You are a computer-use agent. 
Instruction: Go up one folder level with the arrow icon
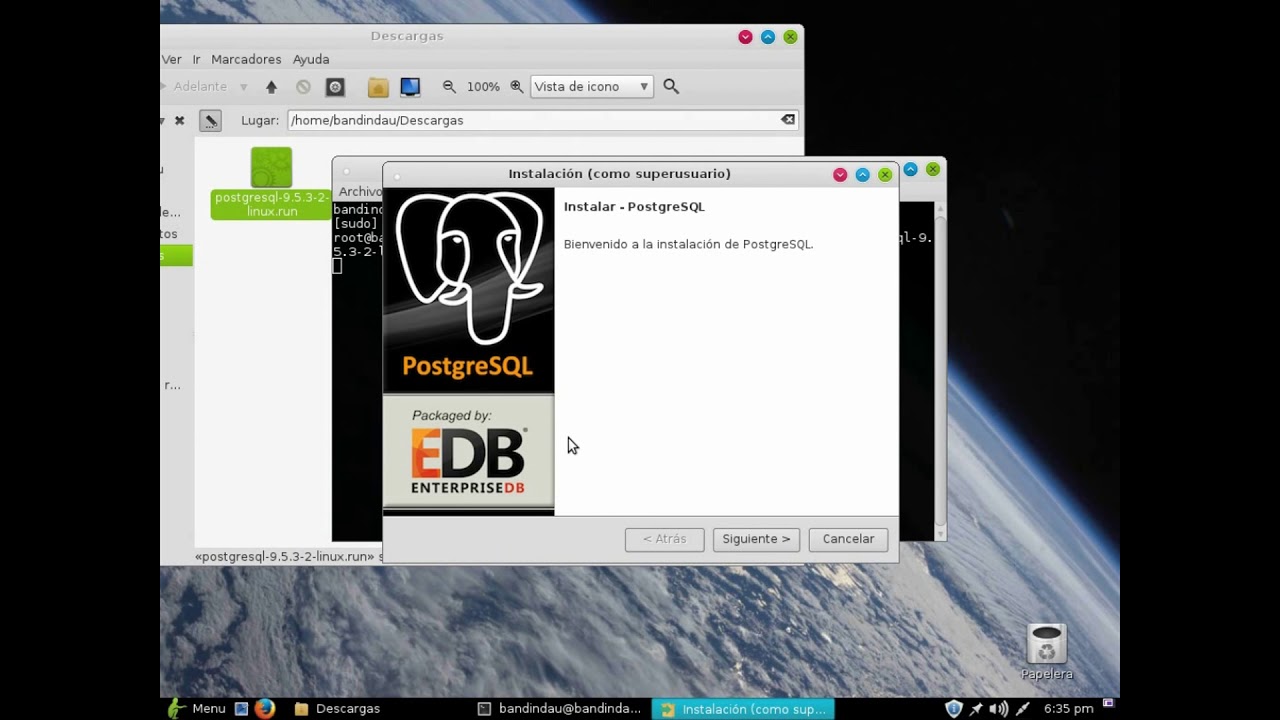271,87
